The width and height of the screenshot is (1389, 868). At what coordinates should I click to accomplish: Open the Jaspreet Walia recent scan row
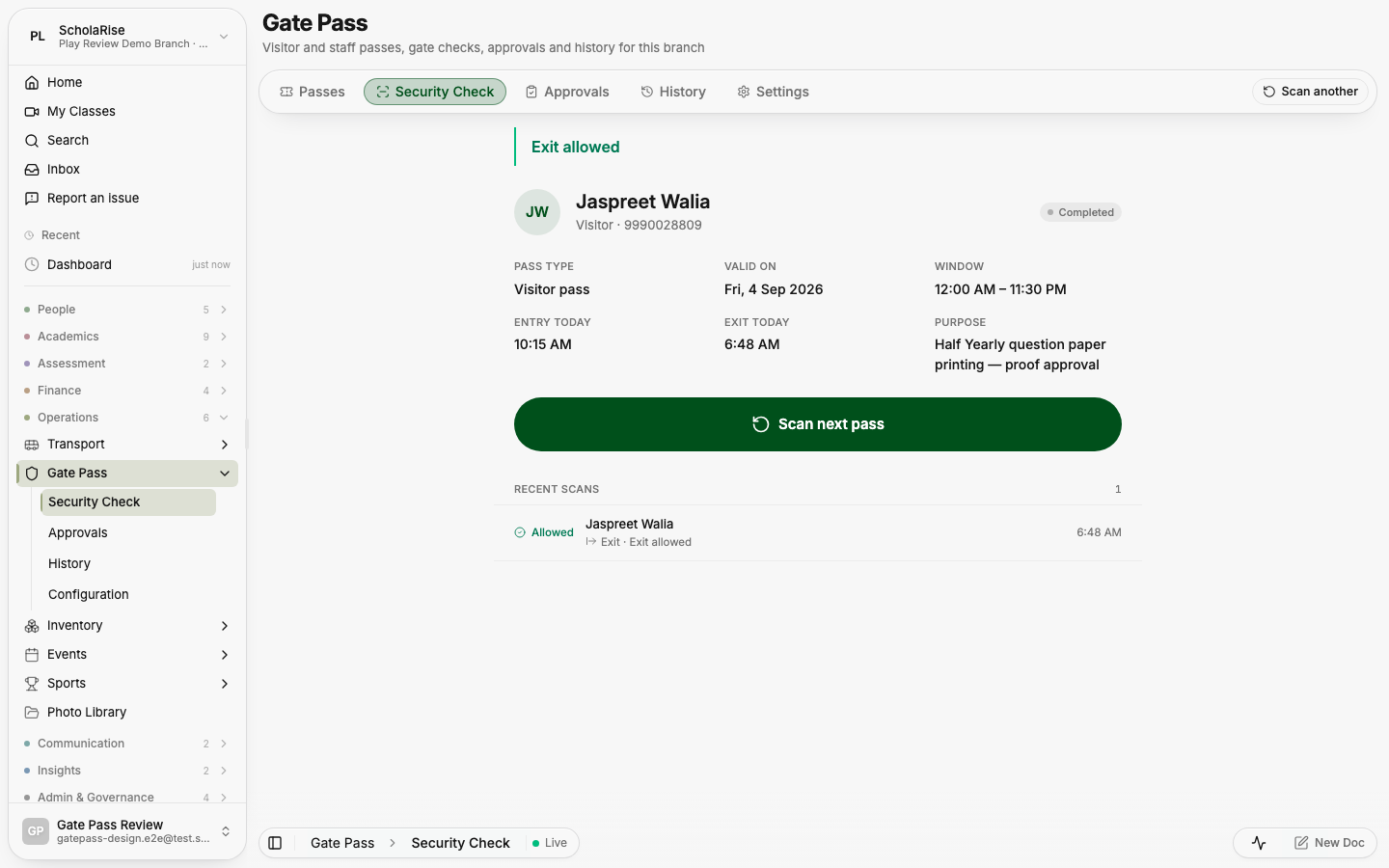coord(818,533)
